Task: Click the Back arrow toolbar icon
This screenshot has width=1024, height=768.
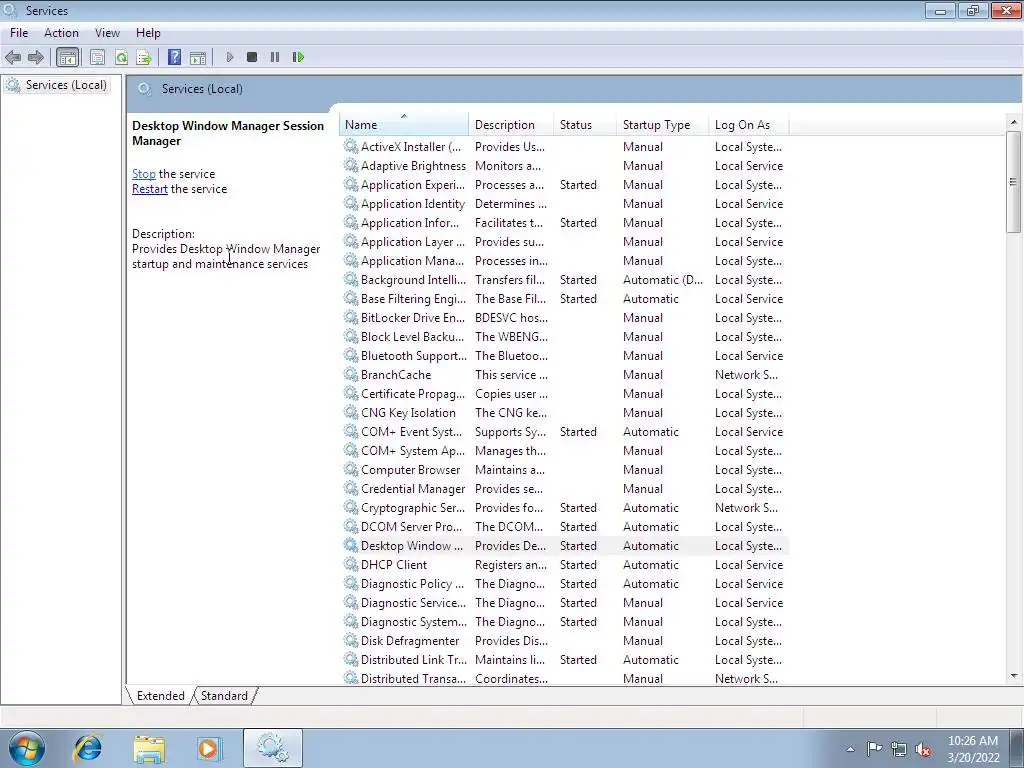Action: coord(13,57)
